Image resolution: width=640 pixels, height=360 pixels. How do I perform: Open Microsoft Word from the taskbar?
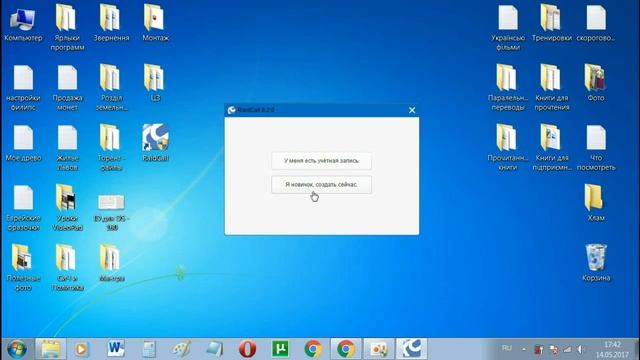point(116,349)
